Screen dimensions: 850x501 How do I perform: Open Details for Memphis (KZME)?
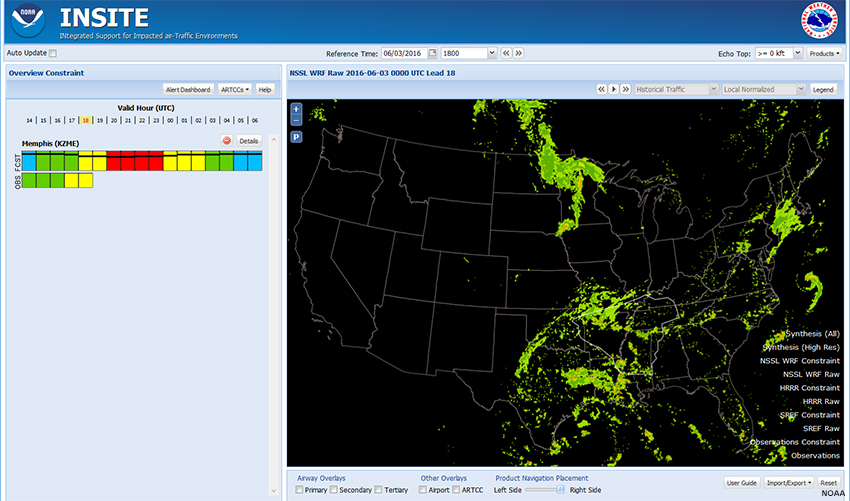(x=249, y=141)
